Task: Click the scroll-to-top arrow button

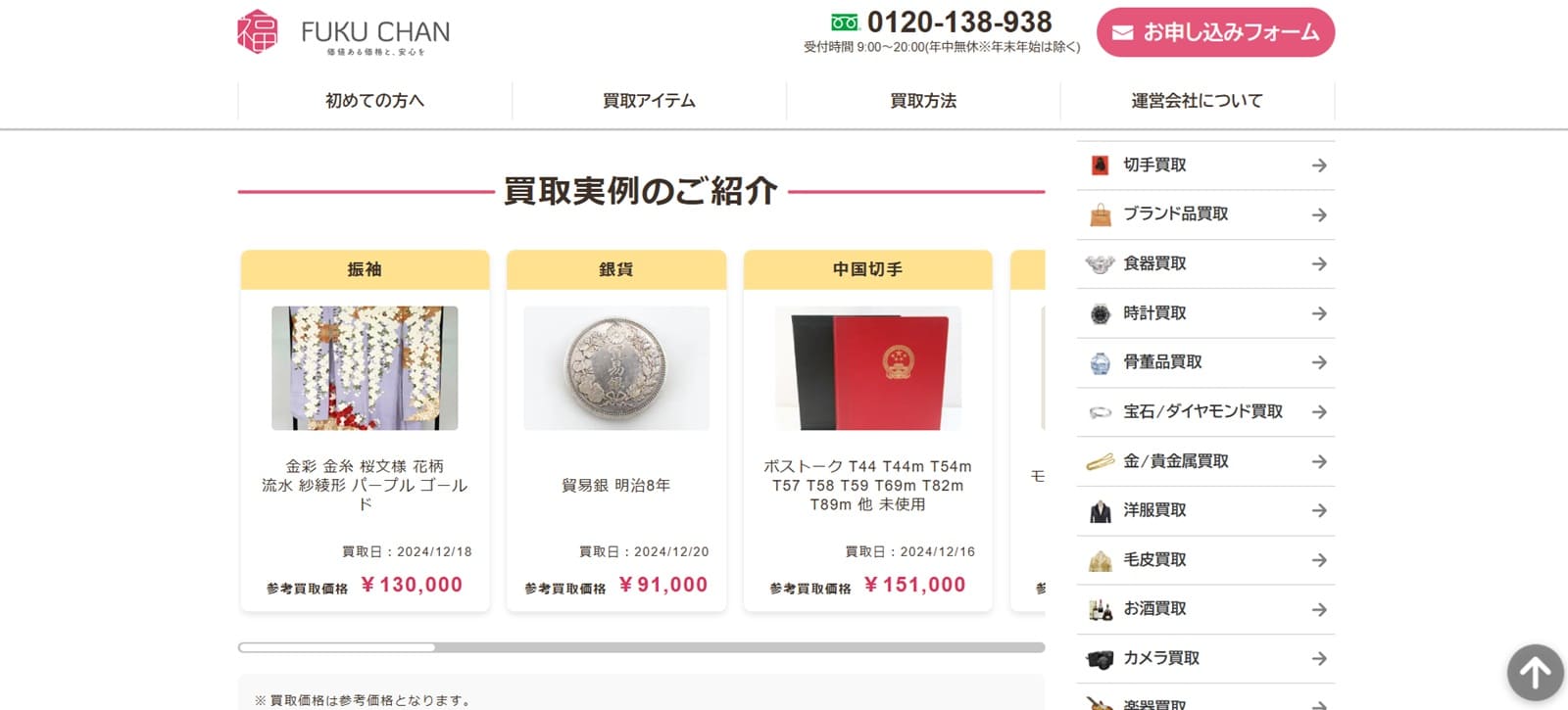Action: [1535, 672]
